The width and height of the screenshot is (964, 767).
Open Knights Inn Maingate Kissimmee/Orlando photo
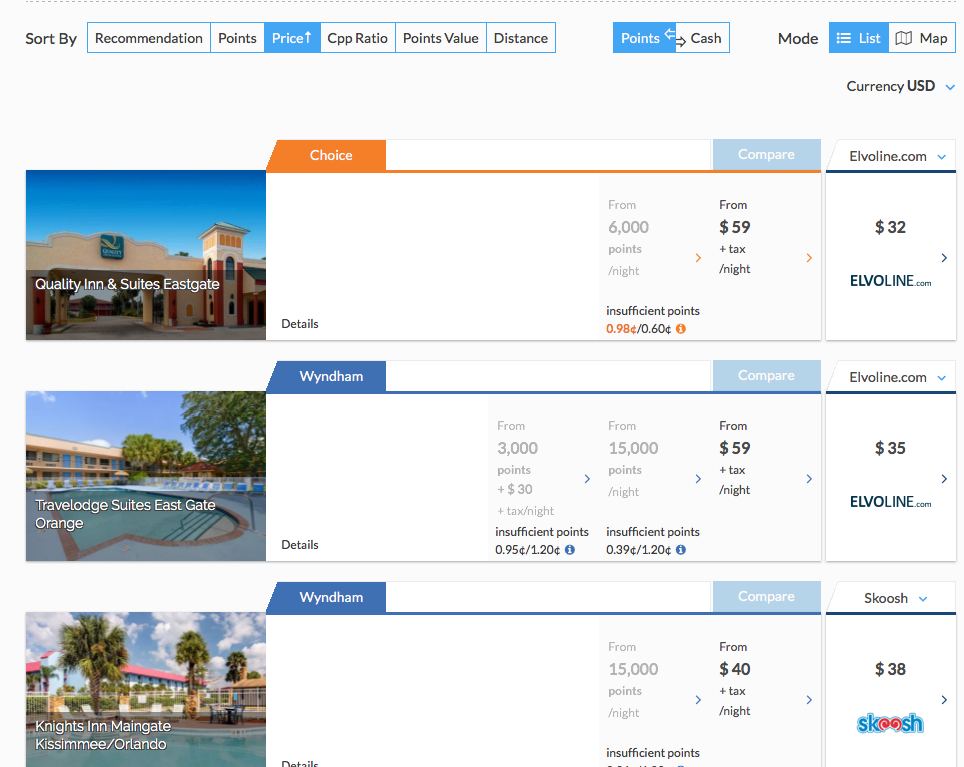point(146,690)
